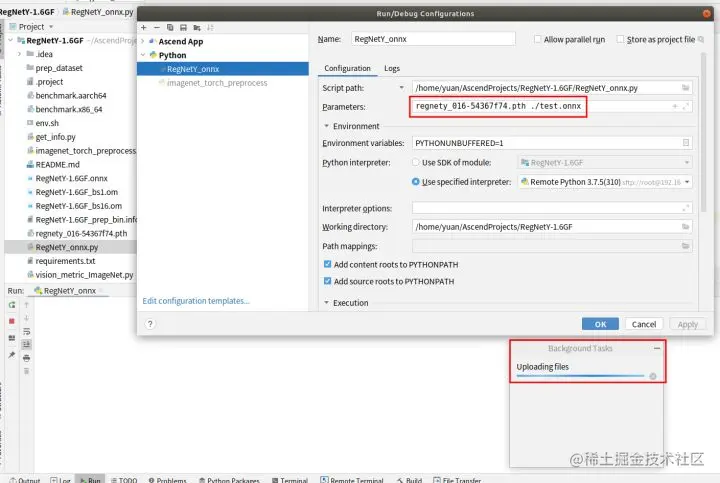This screenshot has height=483, width=720.
Task: Add a new run configuration with plus icon
Action: pyautogui.click(x=144, y=28)
